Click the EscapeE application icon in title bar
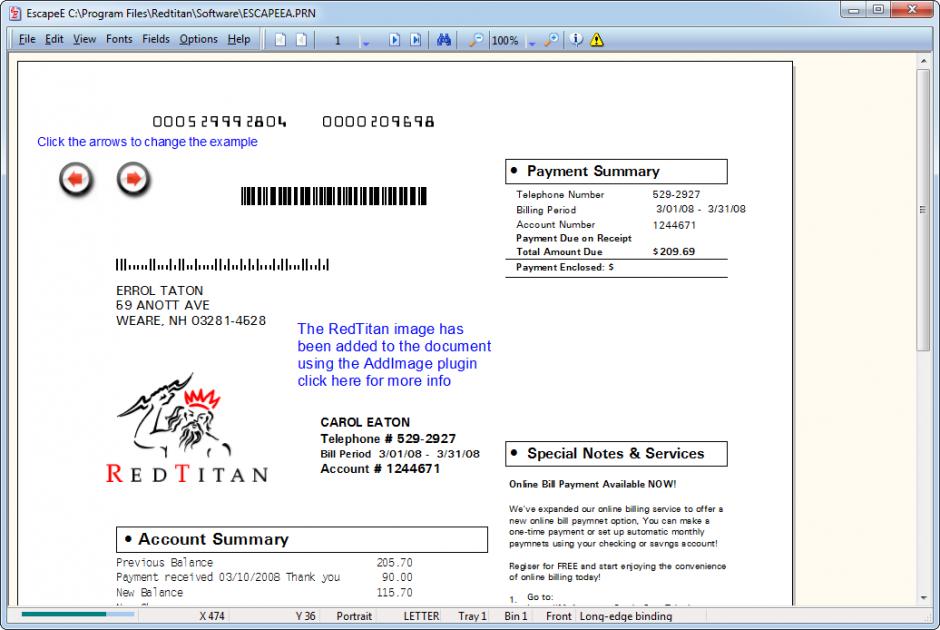 click(15, 13)
